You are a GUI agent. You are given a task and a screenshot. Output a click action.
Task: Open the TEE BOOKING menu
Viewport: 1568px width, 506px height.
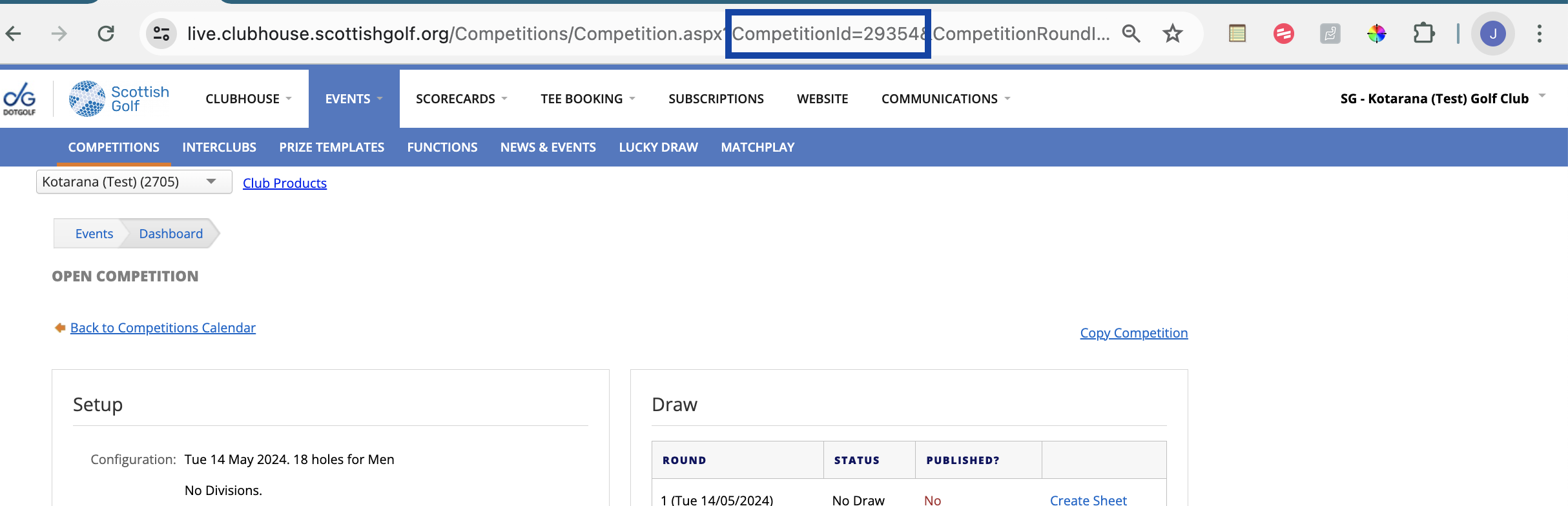coord(588,99)
